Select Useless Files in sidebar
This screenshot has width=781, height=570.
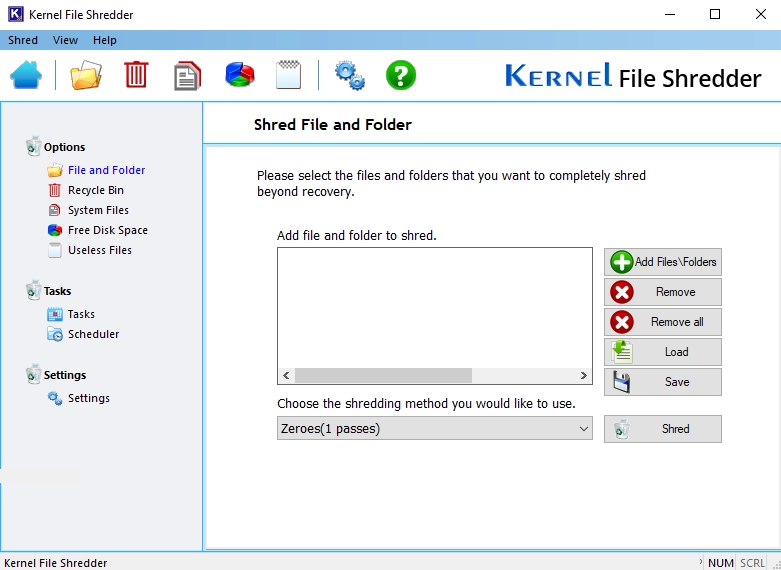100,250
